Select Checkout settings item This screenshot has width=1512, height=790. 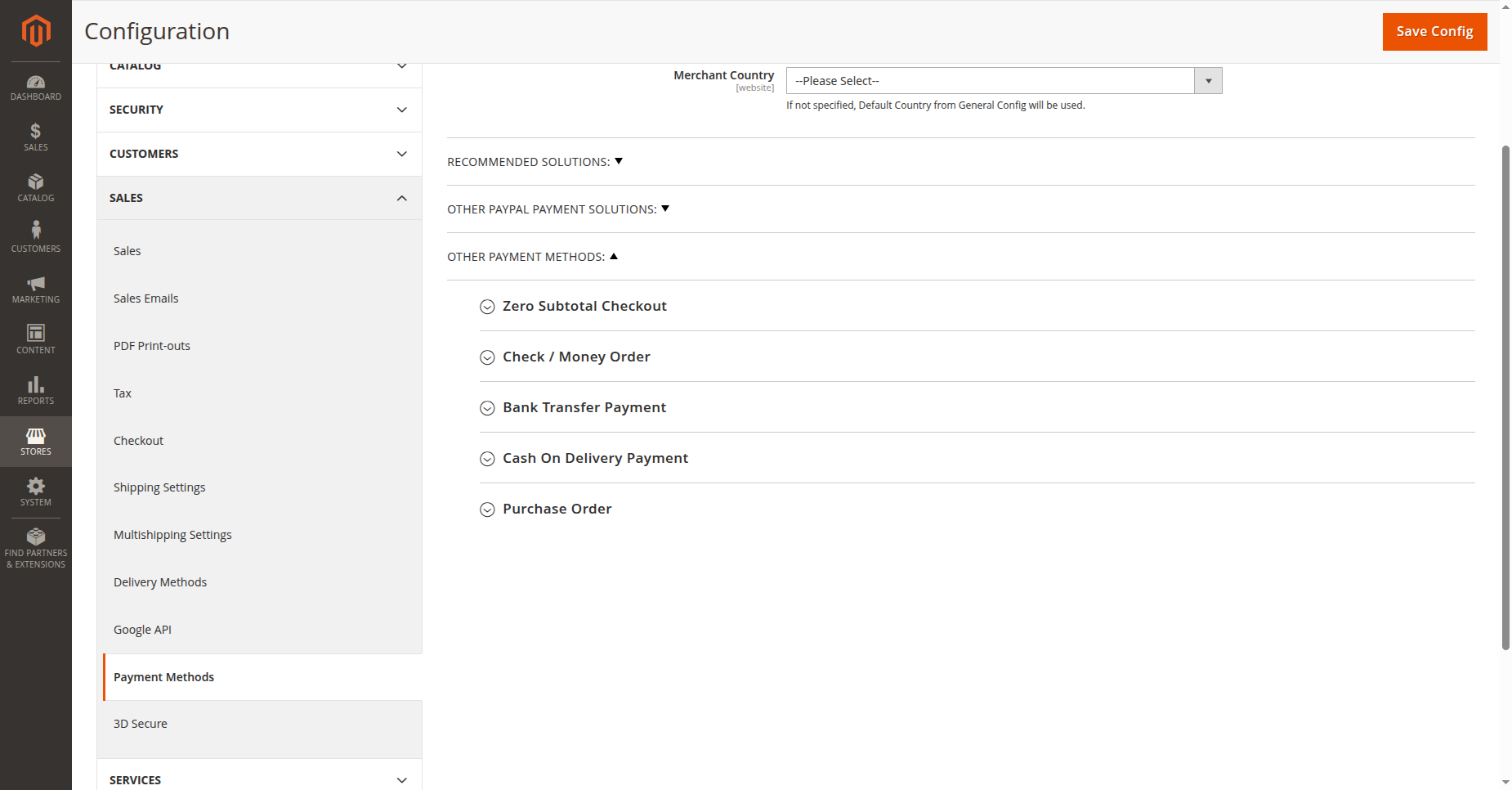tap(138, 441)
